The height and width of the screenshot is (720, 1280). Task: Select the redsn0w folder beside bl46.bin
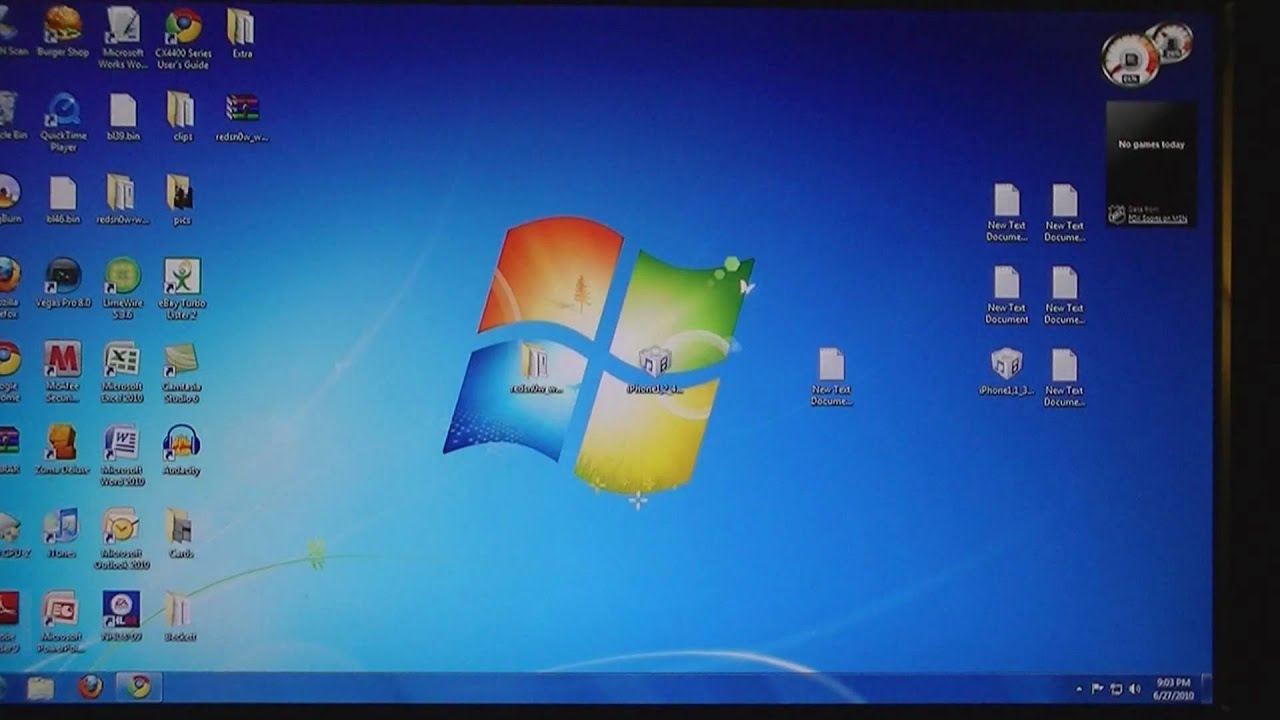[x=122, y=199]
